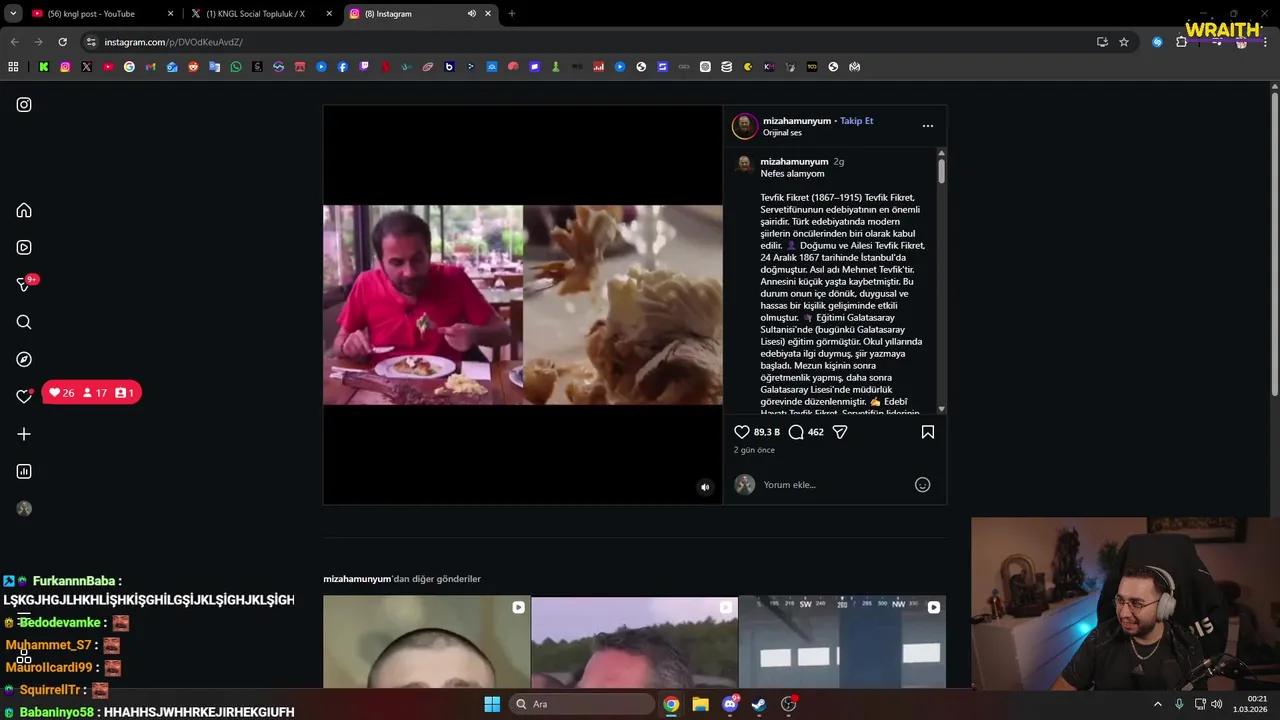Click mizahamunyum username in the caption
Screen dimensions: 1280x720
tap(794, 162)
